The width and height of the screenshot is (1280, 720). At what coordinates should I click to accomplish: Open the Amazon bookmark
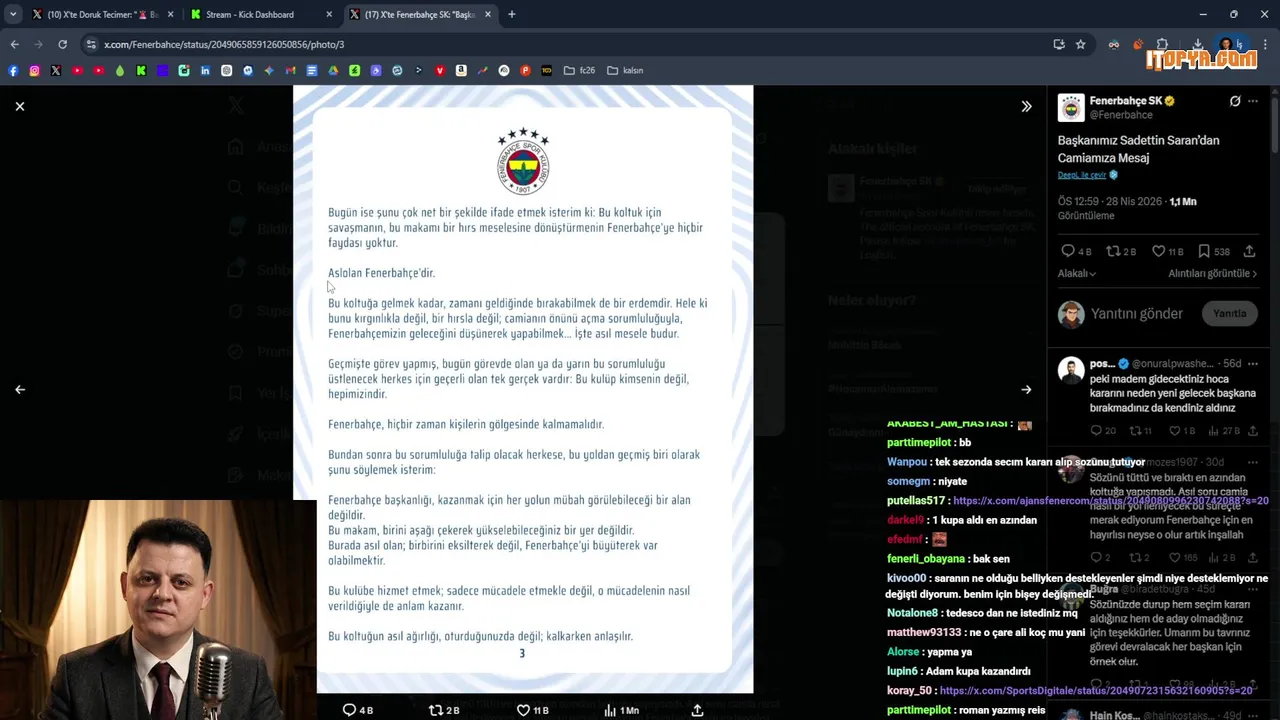[x=461, y=70]
